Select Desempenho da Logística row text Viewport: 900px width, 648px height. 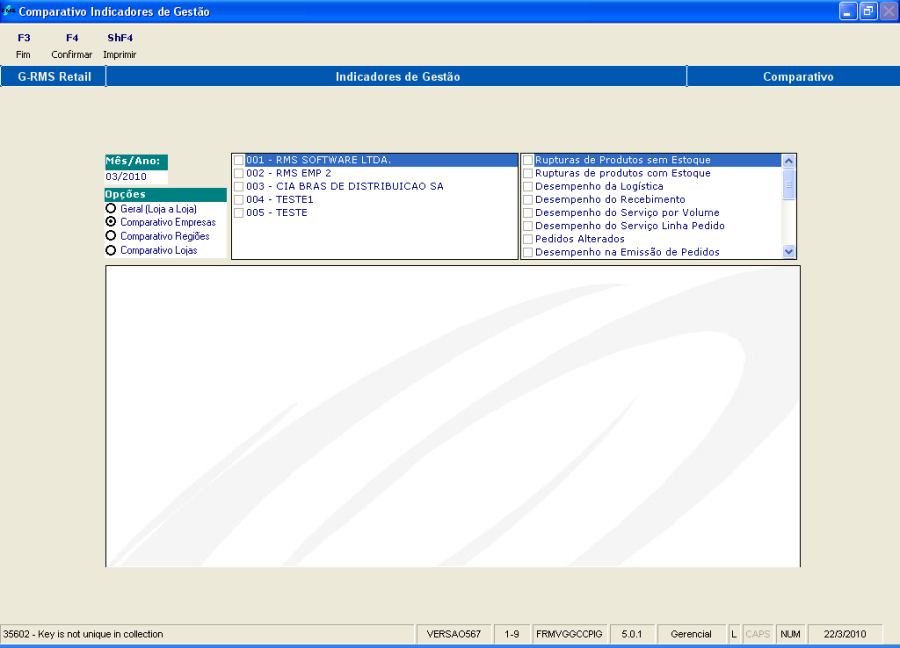point(599,187)
